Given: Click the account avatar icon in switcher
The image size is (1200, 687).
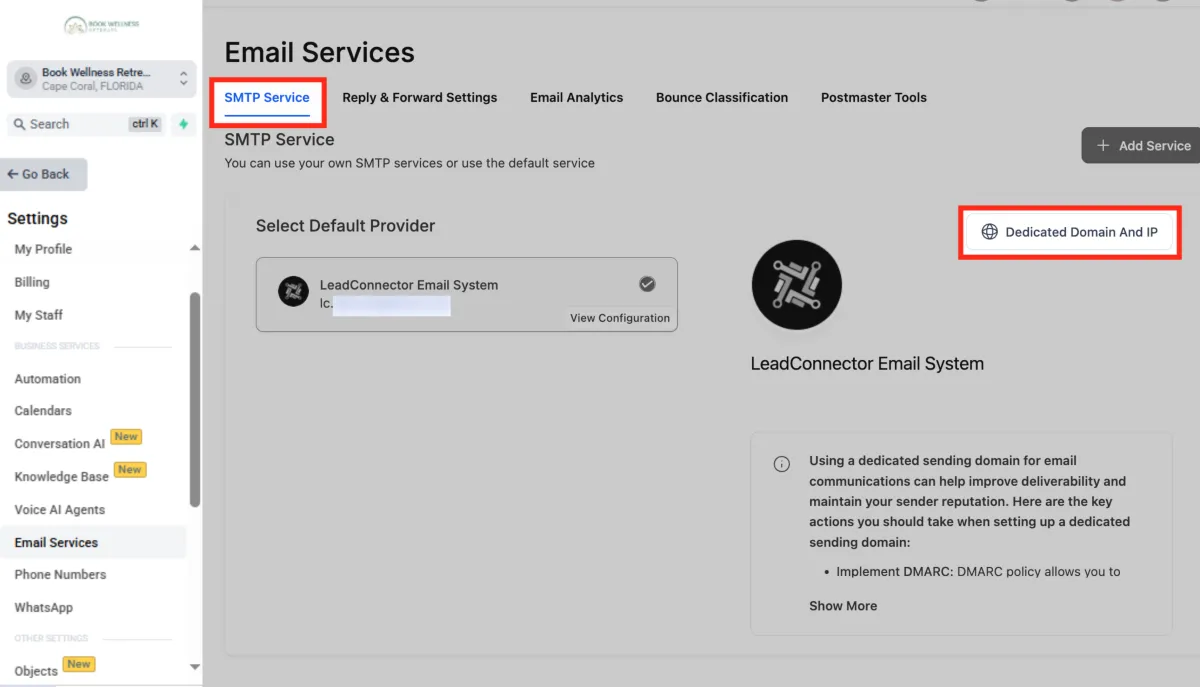Looking at the screenshot, I should point(27,79).
